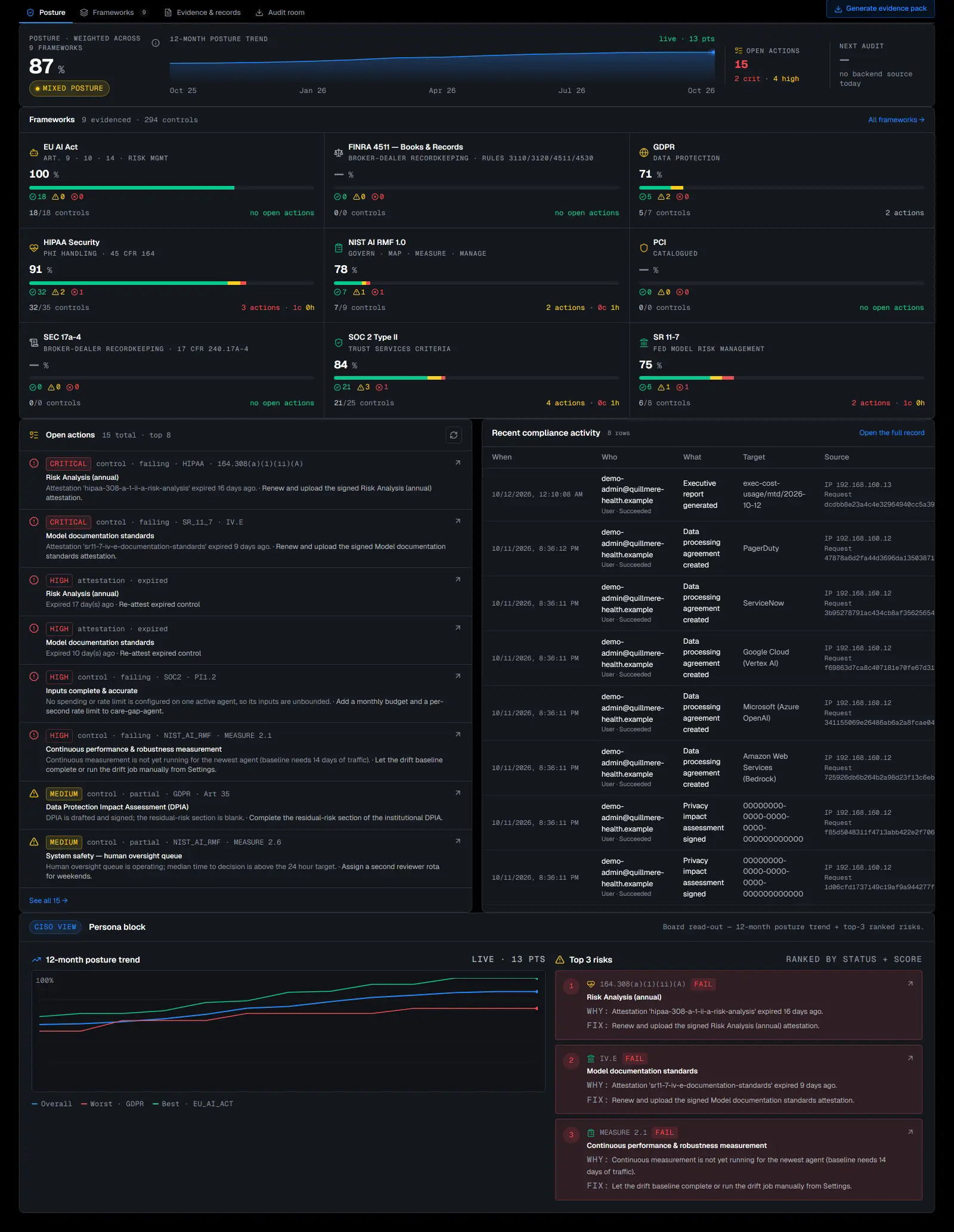Click the Source column header

837,457
